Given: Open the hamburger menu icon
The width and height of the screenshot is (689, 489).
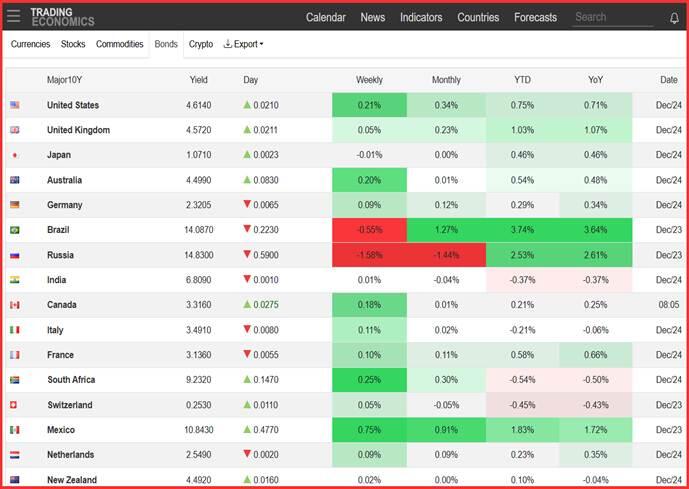Looking at the screenshot, I should pyautogui.click(x=14, y=17).
